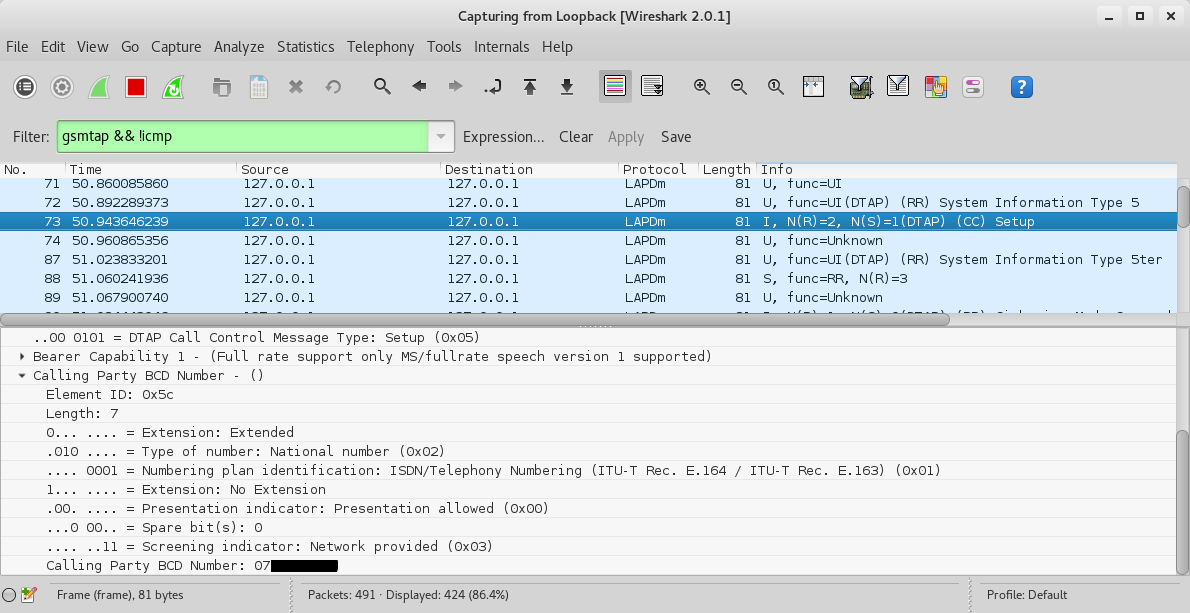Click the packet list horizontal scrollbar
This screenshot has height=613, width=1190.
click(474, 319)
